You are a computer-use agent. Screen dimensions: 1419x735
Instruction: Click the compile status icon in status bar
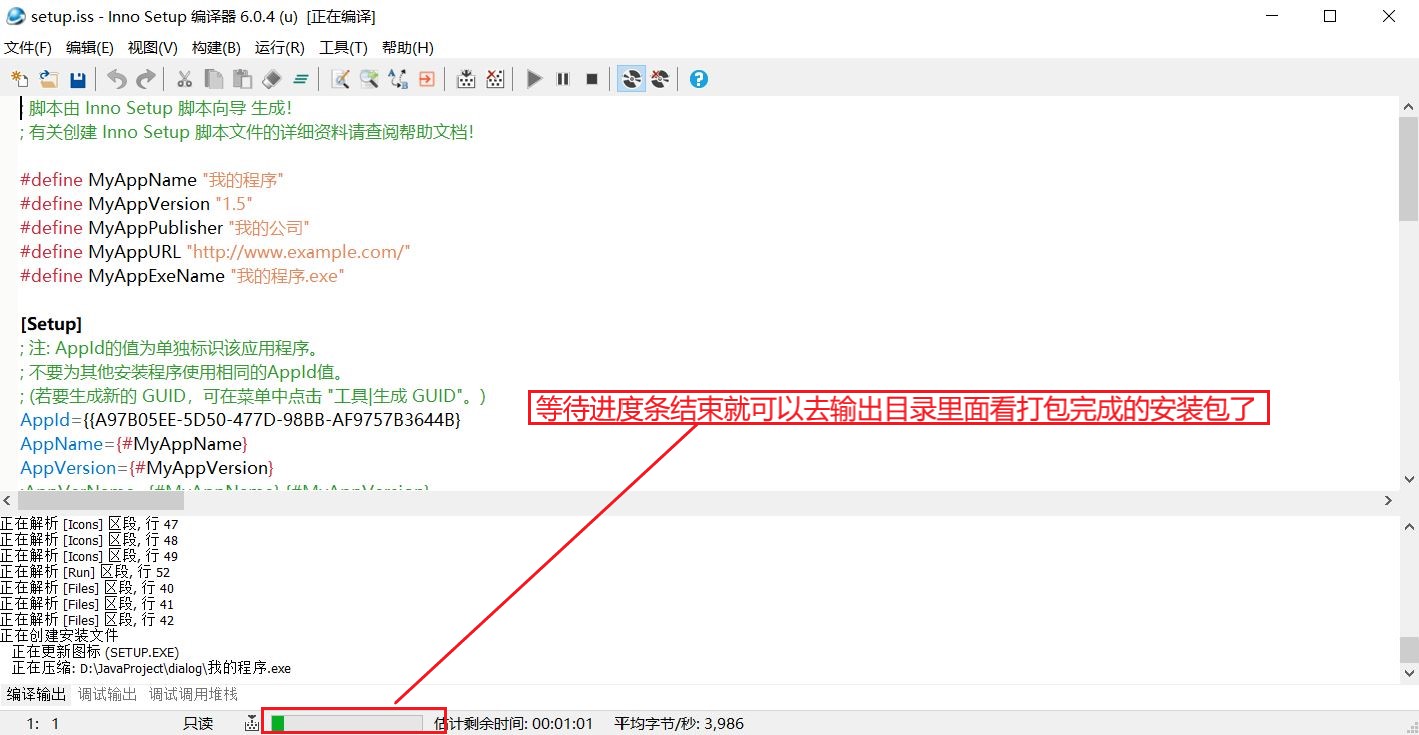pos(252,723)
